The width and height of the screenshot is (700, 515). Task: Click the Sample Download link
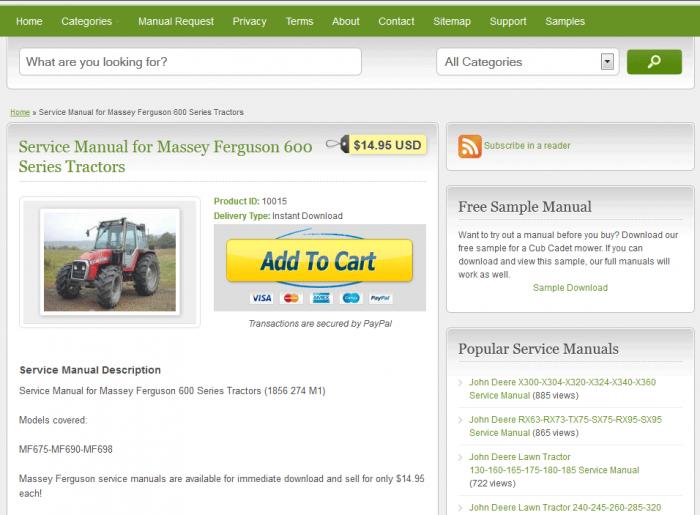(570, 288)
